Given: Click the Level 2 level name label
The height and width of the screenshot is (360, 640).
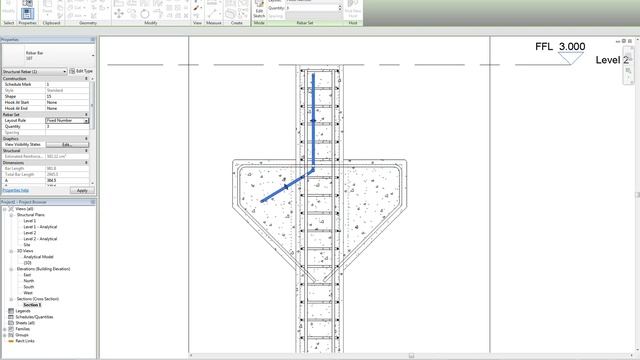Looking at the screenshot, I should (x=612, y=60).
